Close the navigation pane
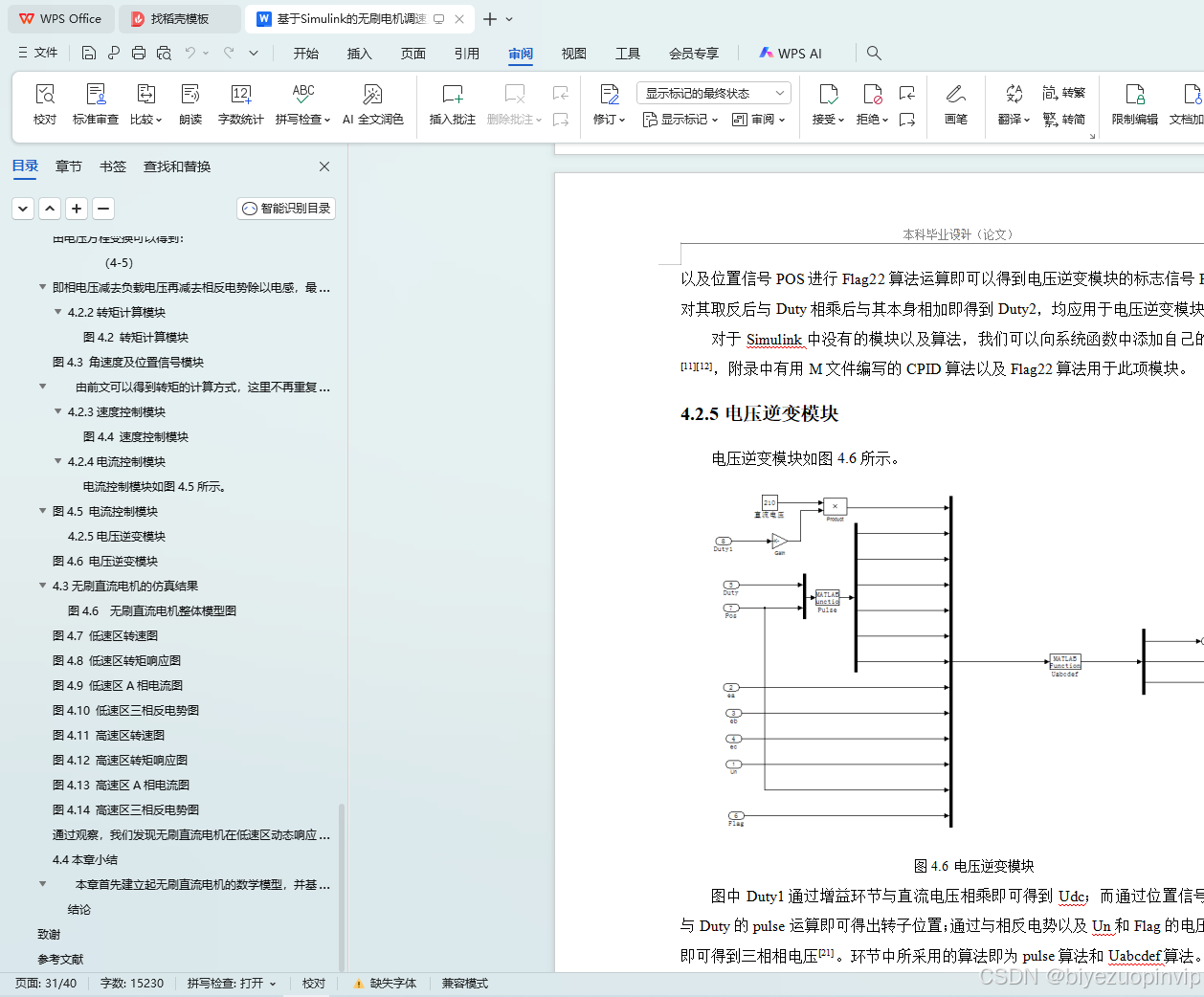 pos(324,166)
